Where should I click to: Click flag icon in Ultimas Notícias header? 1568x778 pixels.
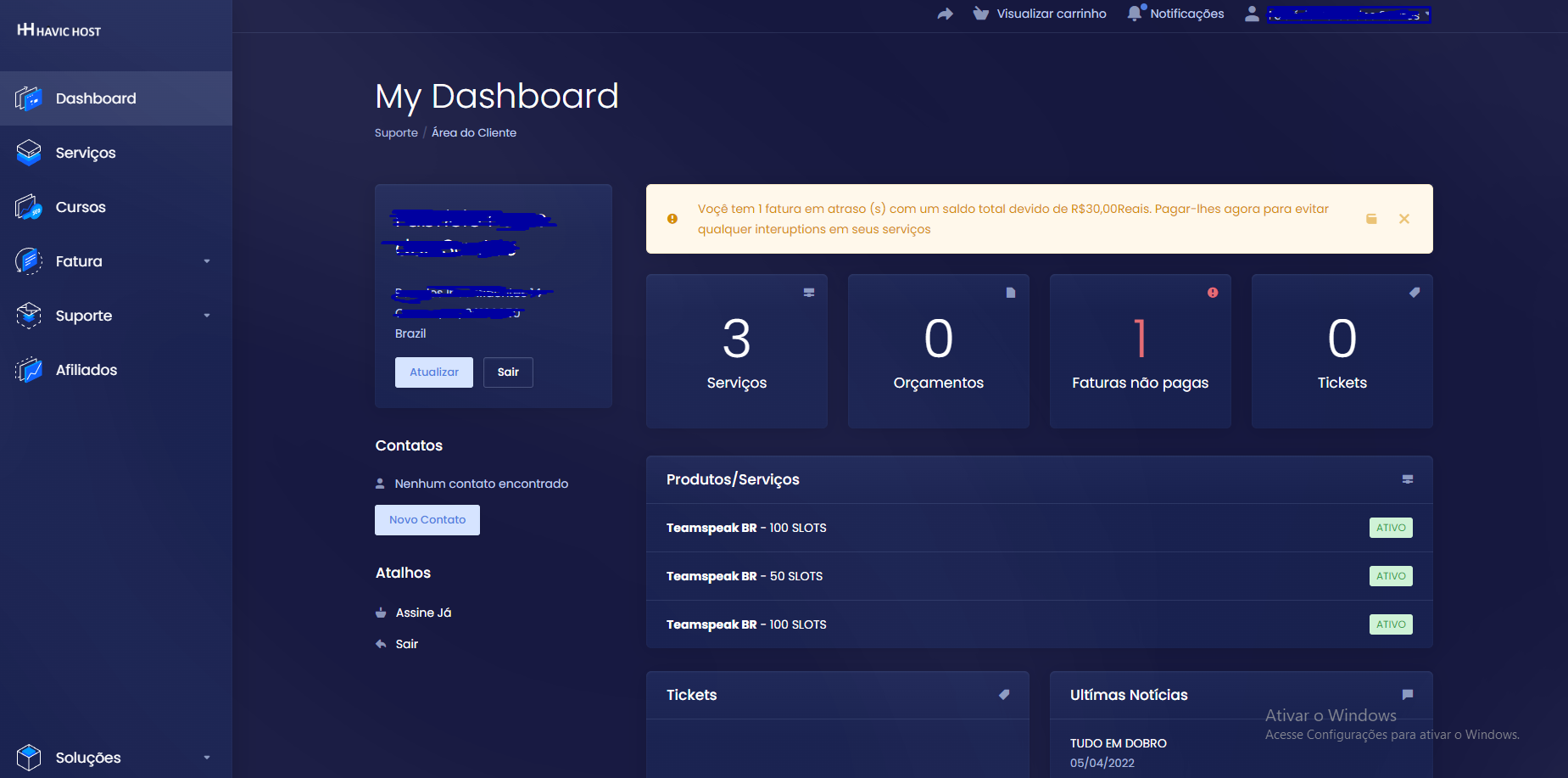point(1408,695)
